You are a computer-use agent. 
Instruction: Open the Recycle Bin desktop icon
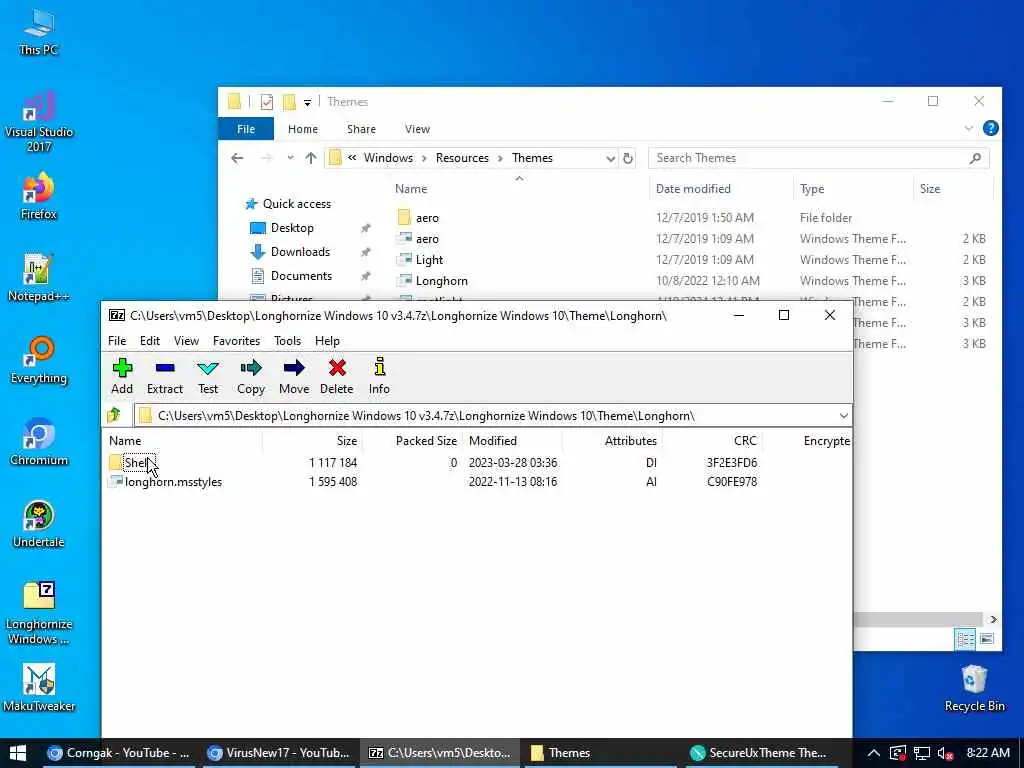974,688
